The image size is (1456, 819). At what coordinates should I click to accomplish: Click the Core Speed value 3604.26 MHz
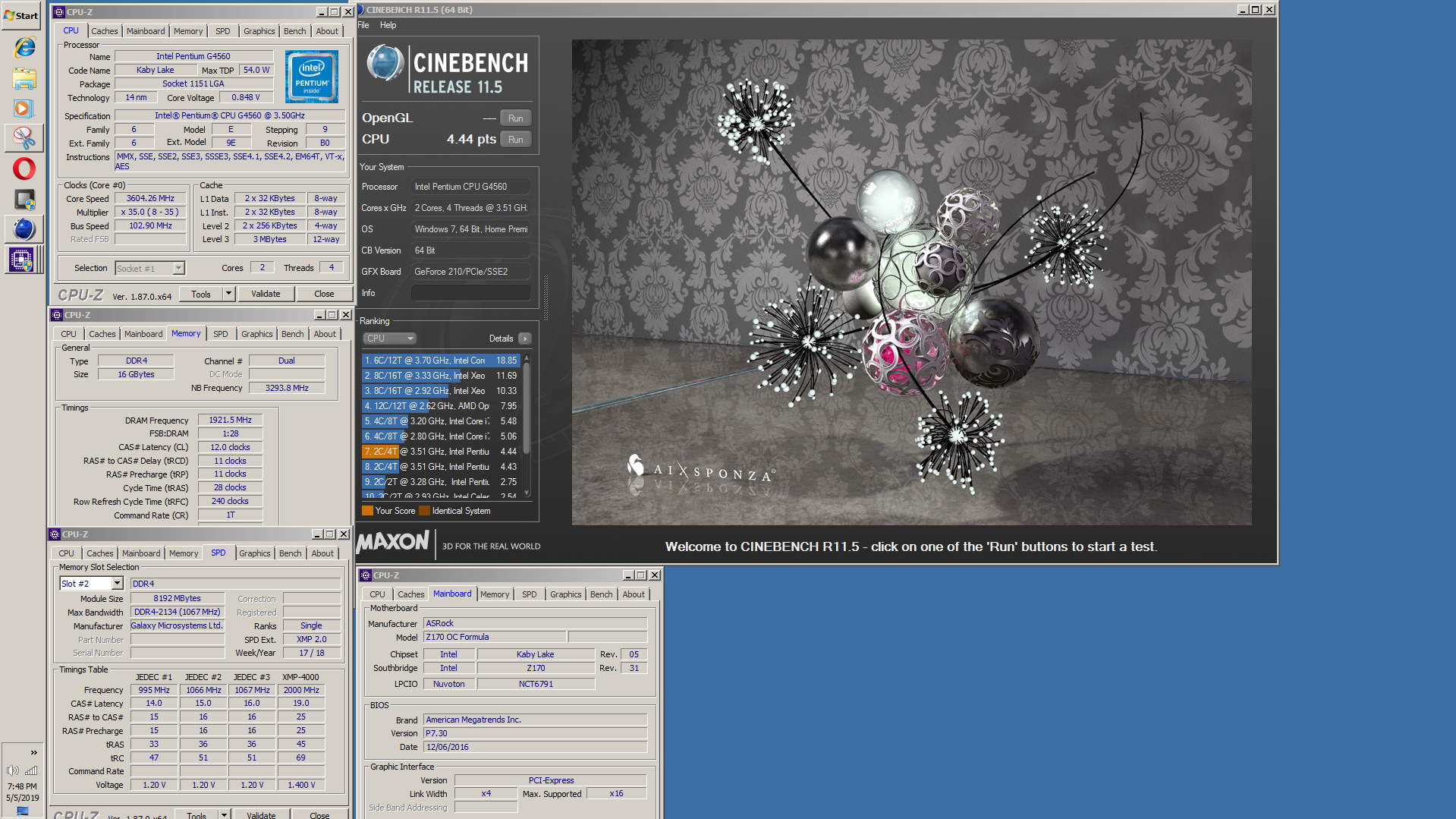pyautogui.click(x=150, y=198)
